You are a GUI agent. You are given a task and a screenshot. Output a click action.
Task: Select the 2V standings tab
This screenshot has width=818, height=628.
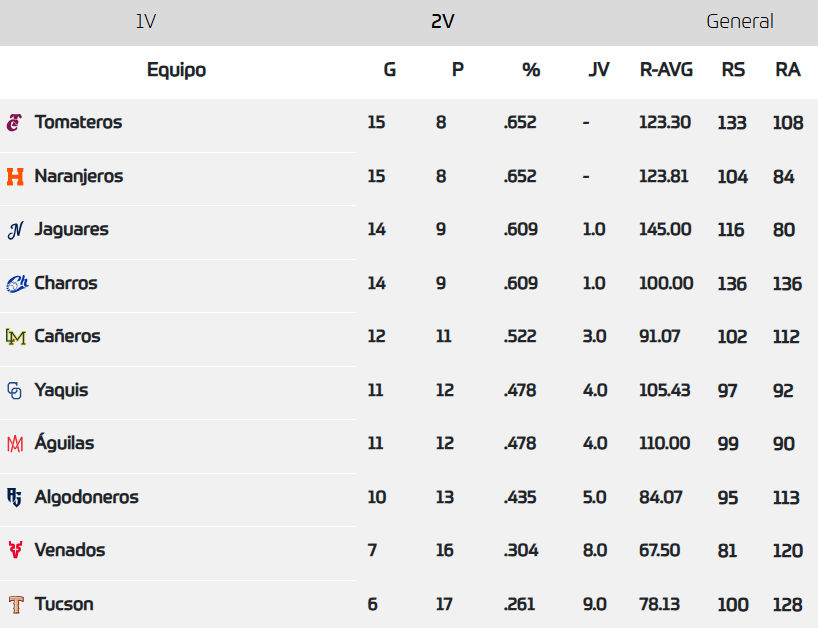(x=443, y=22)
